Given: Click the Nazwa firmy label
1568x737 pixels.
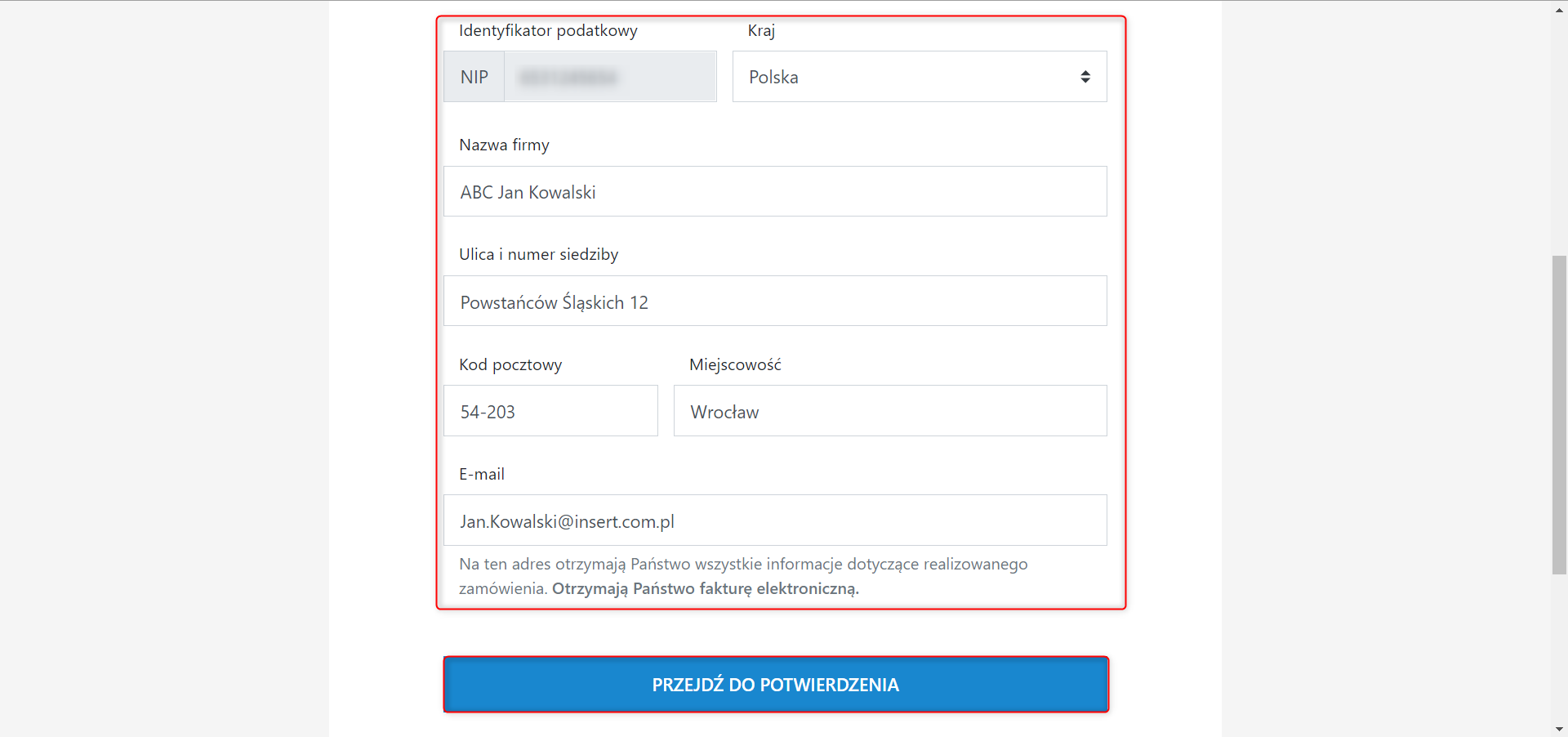Looking at the screenshot, I should tap(504, 145).
